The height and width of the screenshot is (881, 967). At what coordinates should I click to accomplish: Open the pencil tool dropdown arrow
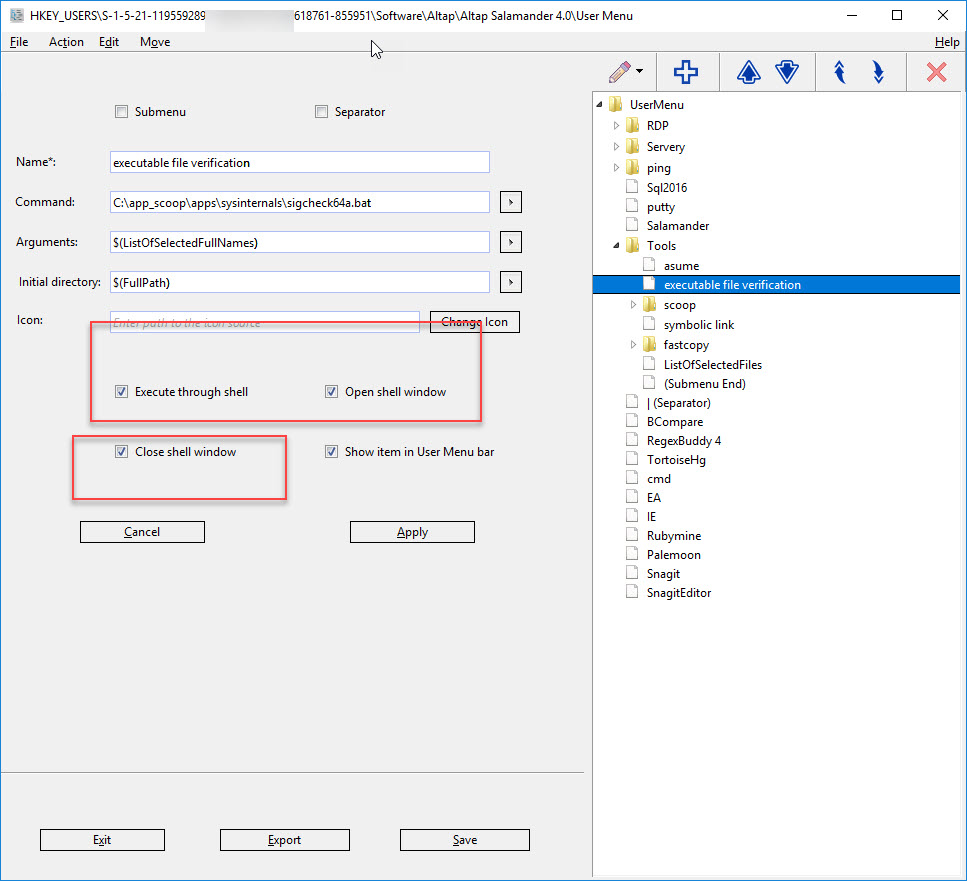[640, 72]
